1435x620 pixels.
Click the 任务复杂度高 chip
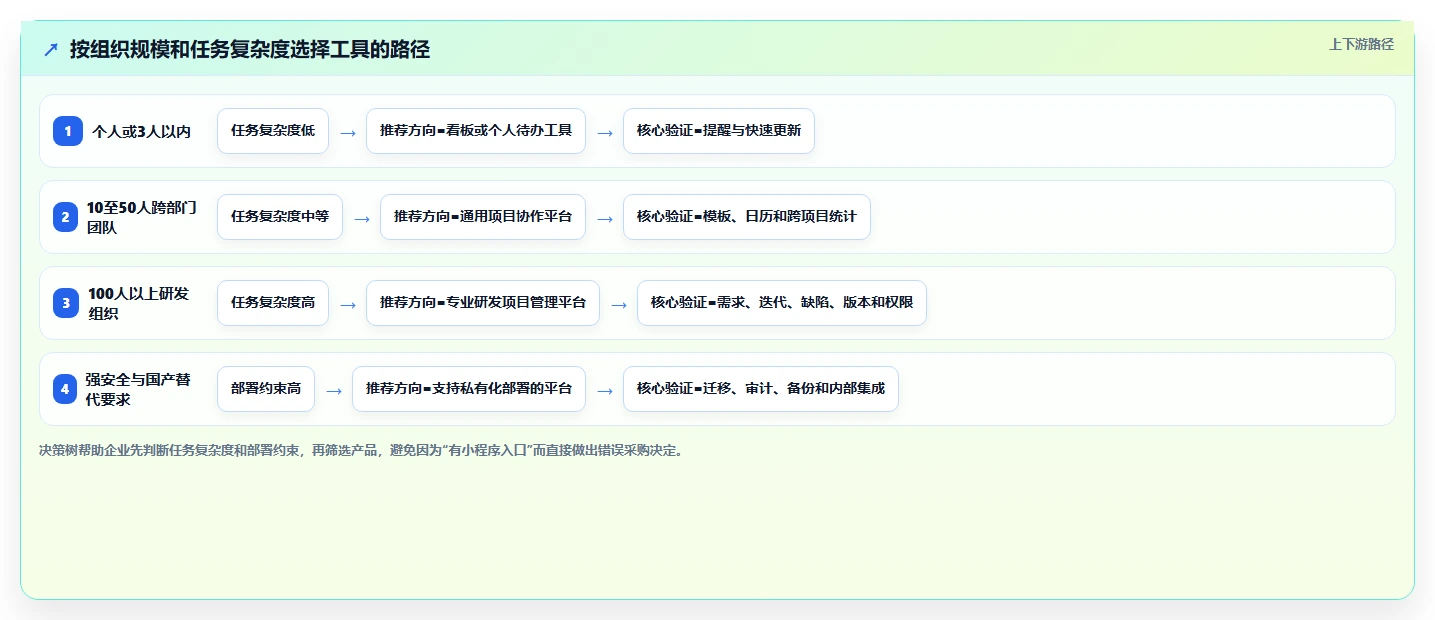[x=273, y=303]
